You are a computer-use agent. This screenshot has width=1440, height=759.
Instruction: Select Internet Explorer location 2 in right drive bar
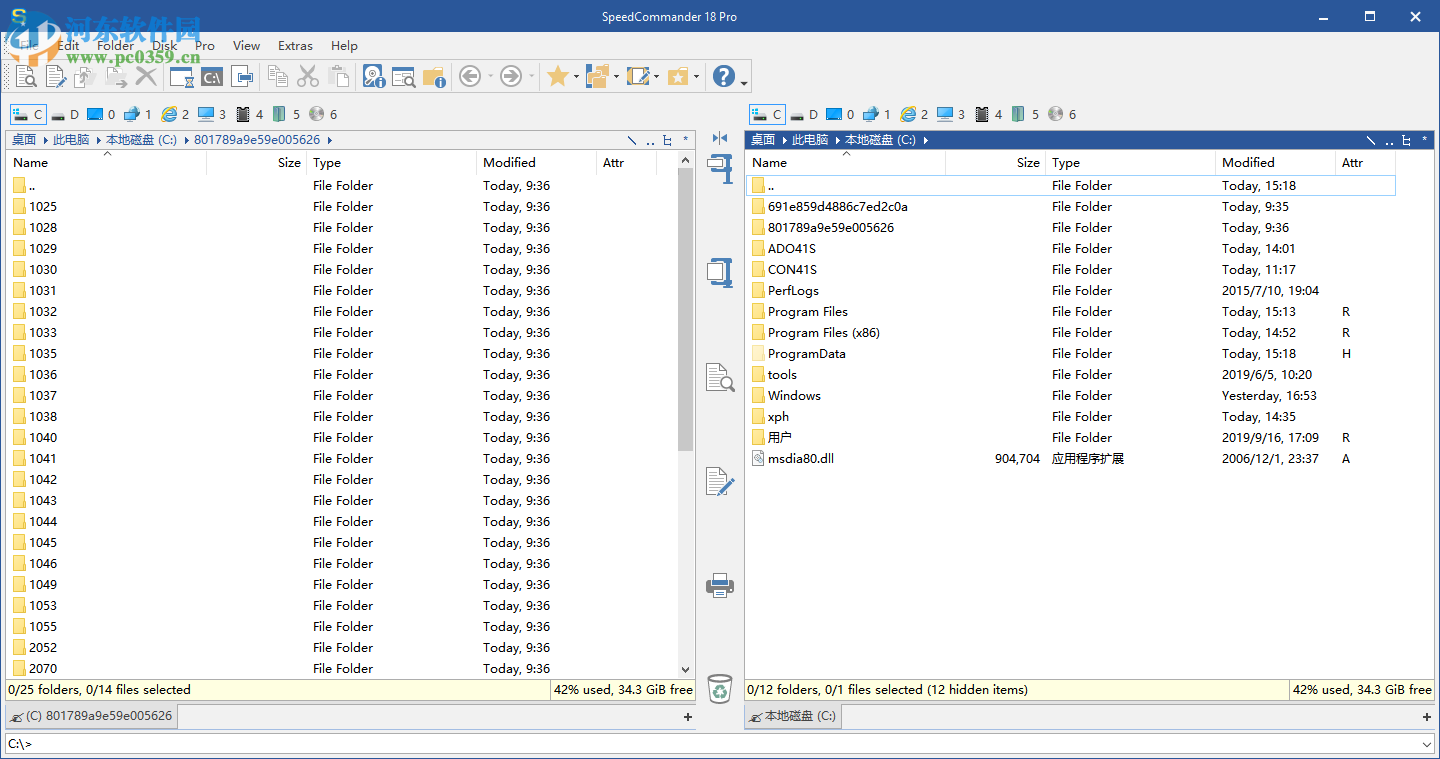[914, 115]
